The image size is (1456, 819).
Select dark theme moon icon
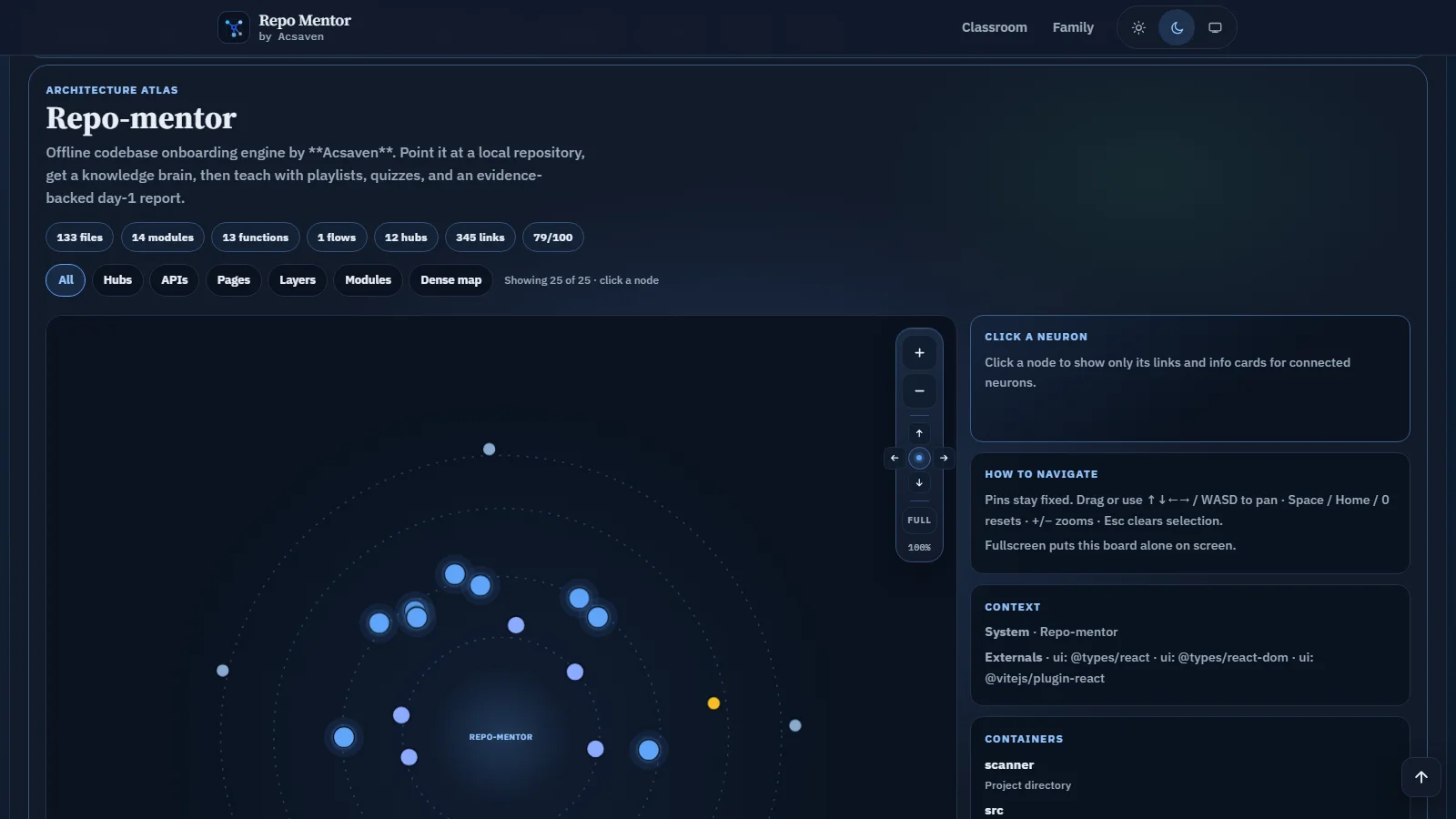(1177, 27)
